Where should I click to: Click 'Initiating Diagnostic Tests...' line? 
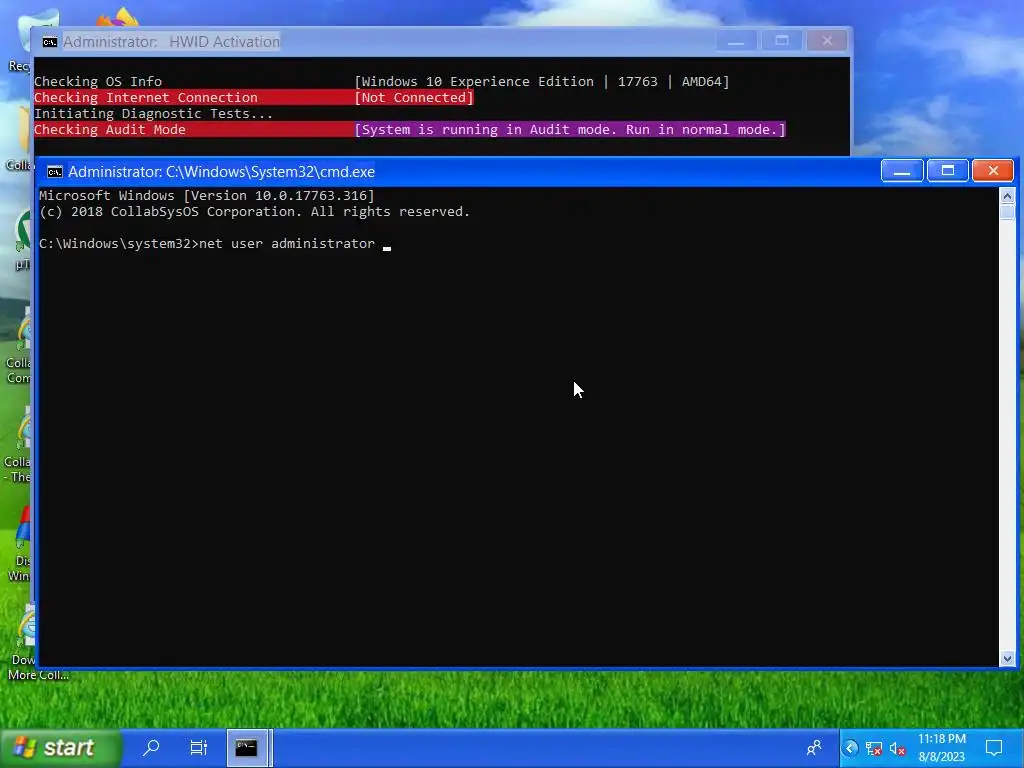point(153,114)
